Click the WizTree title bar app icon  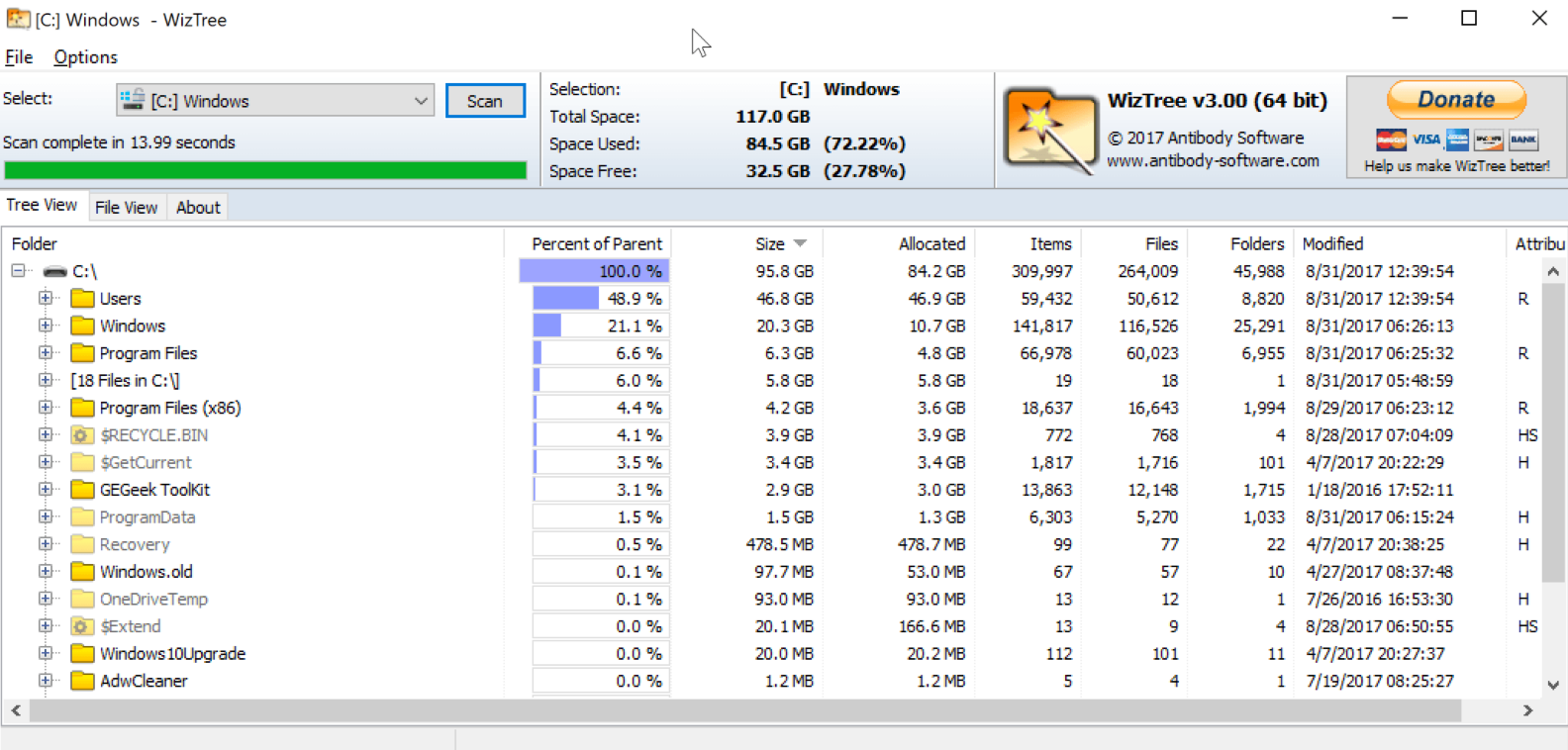point(17,19)
